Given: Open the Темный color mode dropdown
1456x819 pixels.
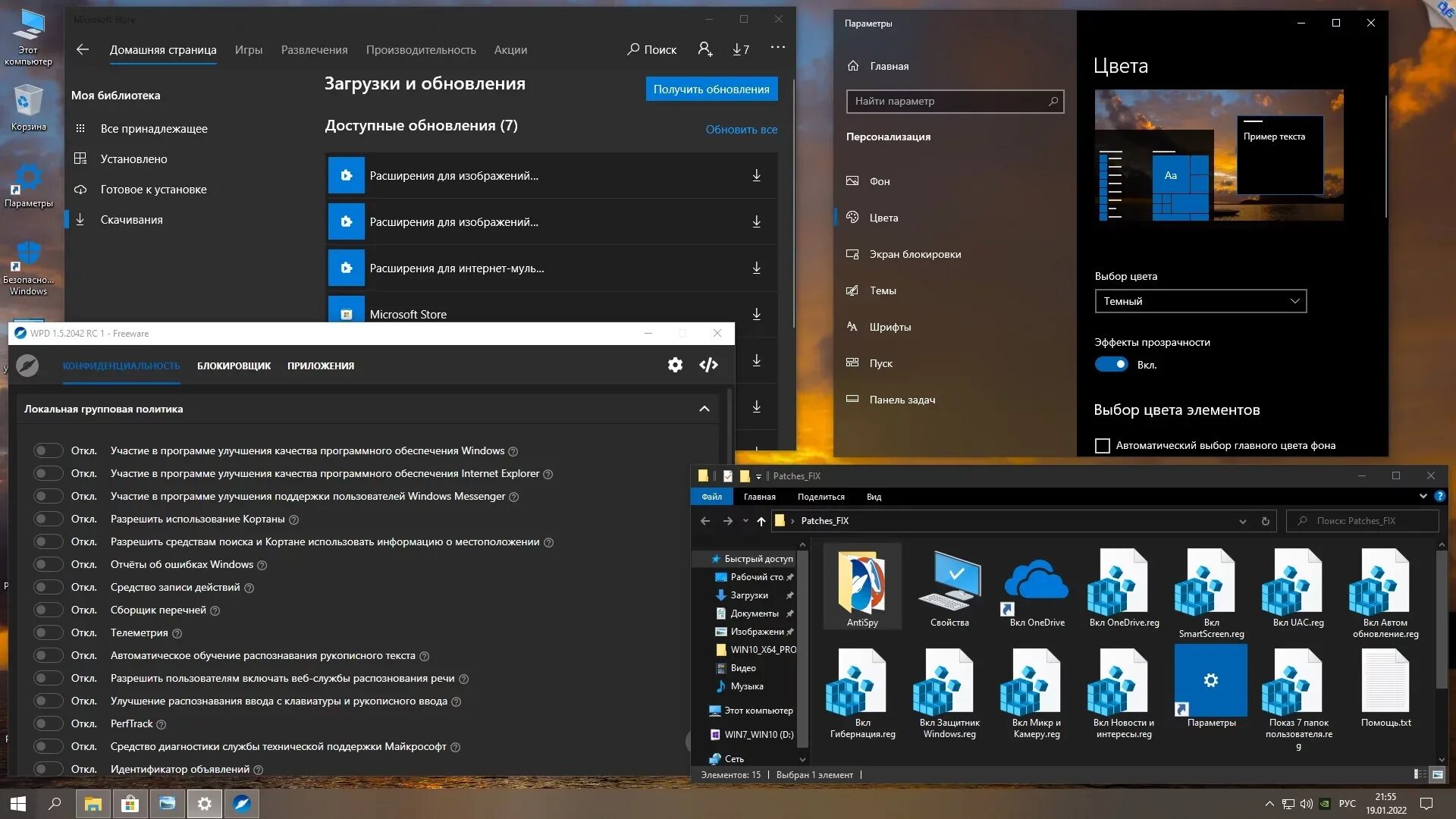Looking at the screenshot, I should point(1200,301).
